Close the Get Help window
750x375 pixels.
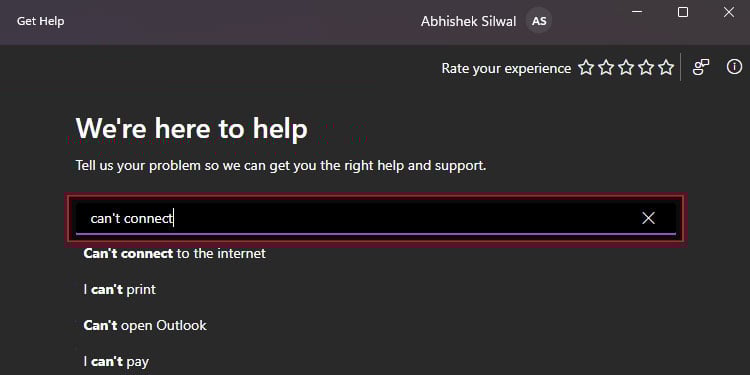pyautogui.click(x=728, y=12)
